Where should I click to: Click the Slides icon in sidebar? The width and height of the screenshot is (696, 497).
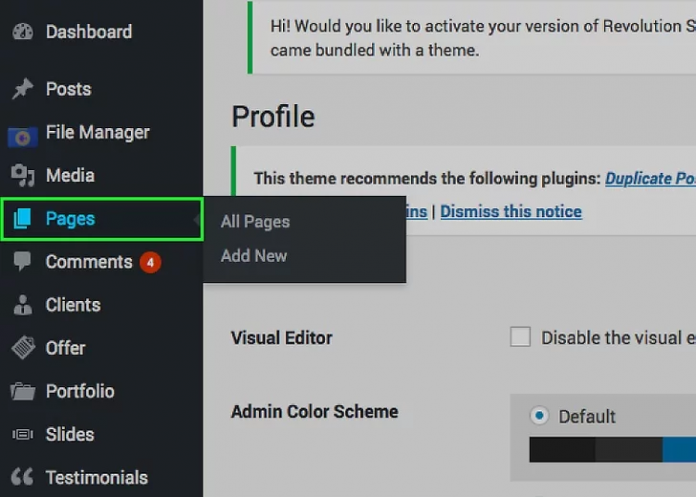tap(22, 435)
